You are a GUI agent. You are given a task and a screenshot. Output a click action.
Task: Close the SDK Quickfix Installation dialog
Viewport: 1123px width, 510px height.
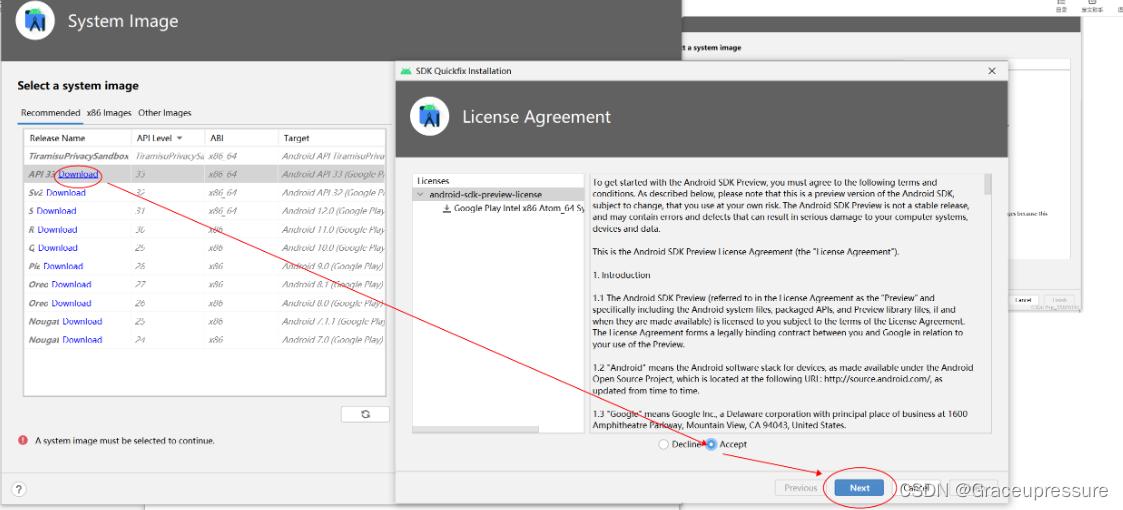coord(992,71)
